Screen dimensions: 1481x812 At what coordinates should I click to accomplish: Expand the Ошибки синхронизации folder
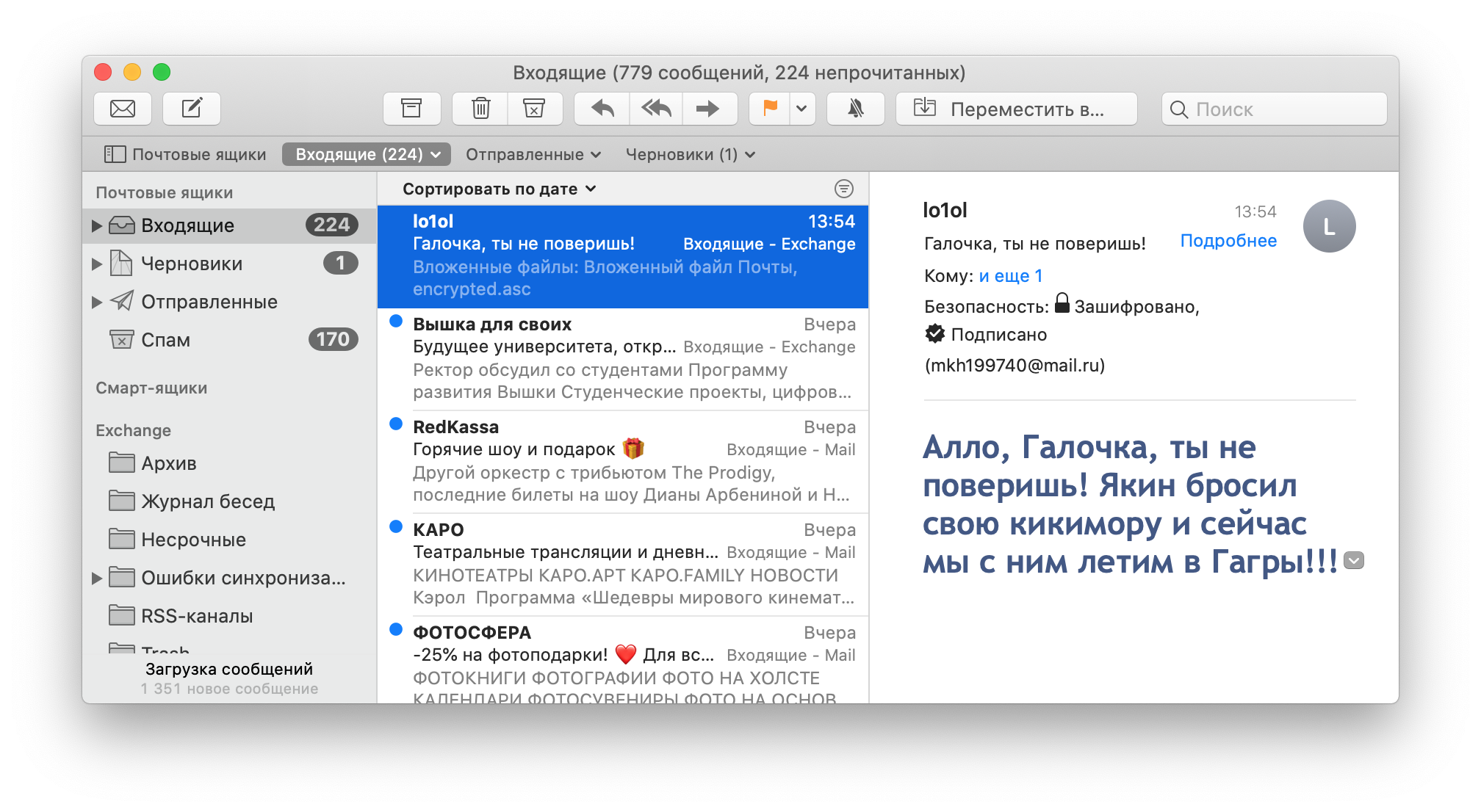(96, 578)
